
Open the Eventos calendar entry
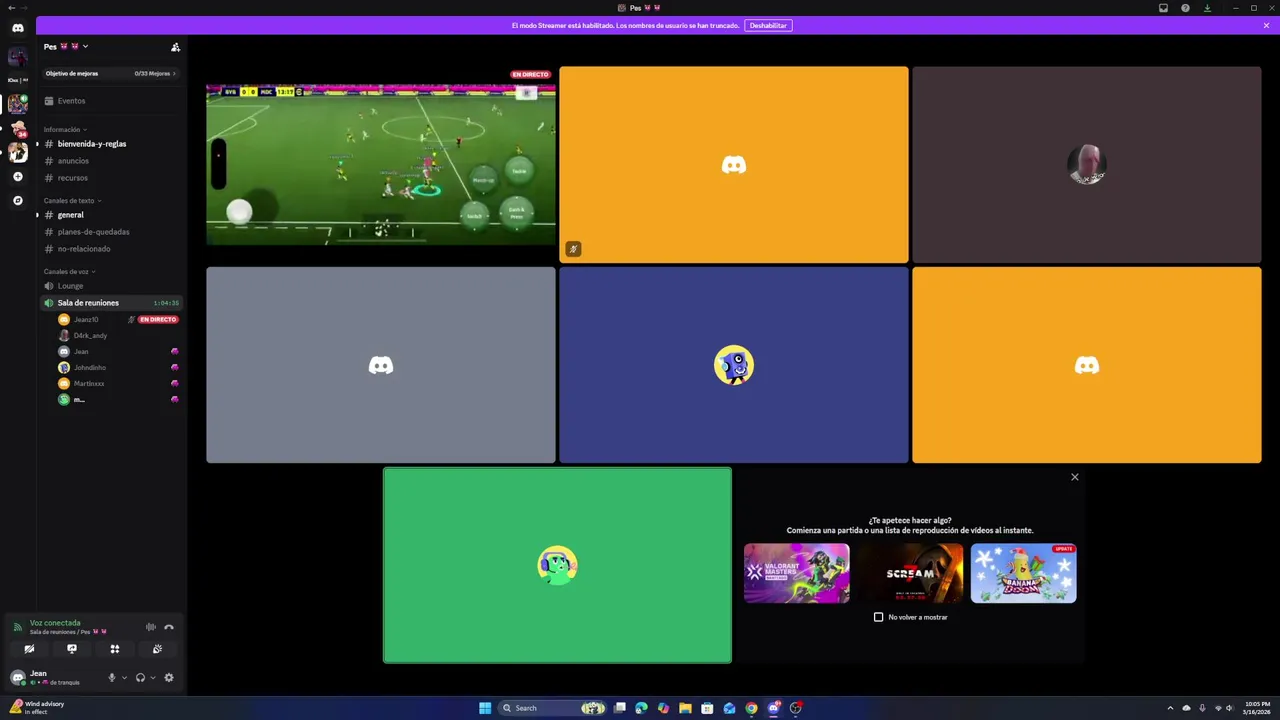click(x=111, y=101)
